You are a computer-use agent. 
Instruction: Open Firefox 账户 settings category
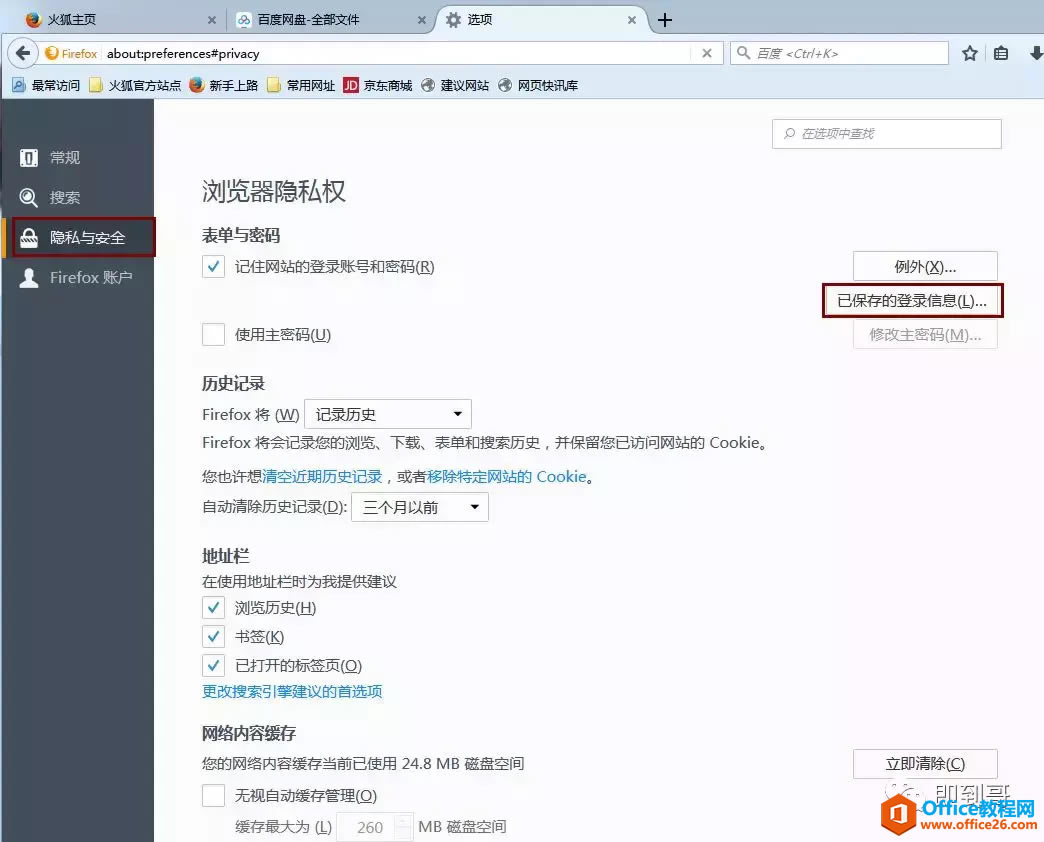(x=79, y=278)
